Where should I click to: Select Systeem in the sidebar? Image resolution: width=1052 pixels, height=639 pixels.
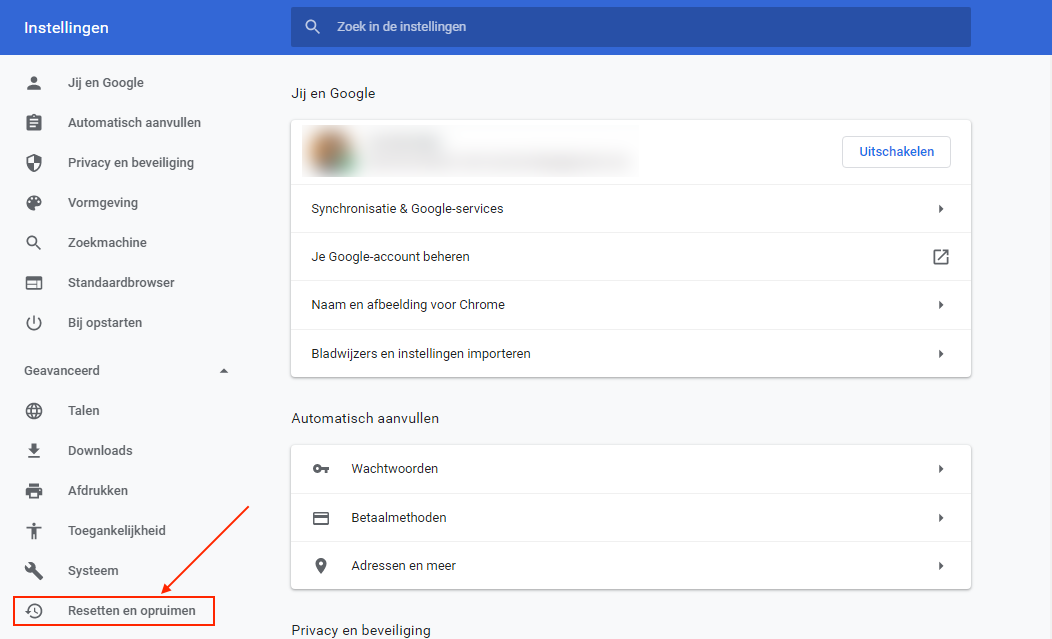coord(93,571)
